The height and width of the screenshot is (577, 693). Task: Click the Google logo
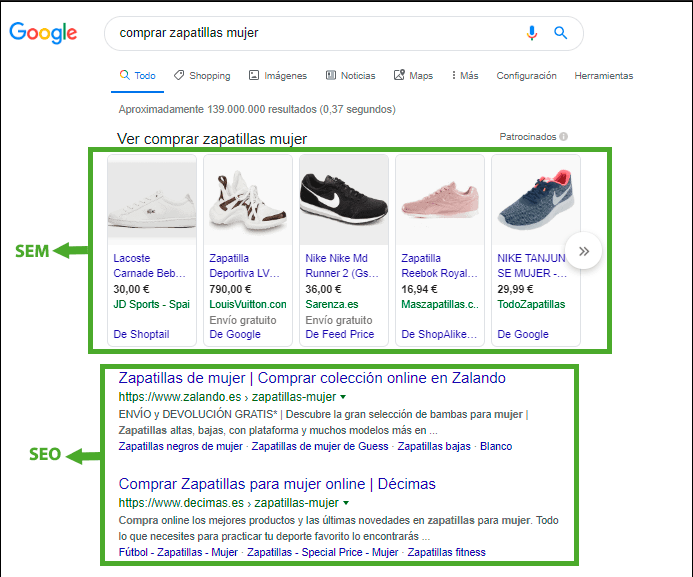coord(43,33)
